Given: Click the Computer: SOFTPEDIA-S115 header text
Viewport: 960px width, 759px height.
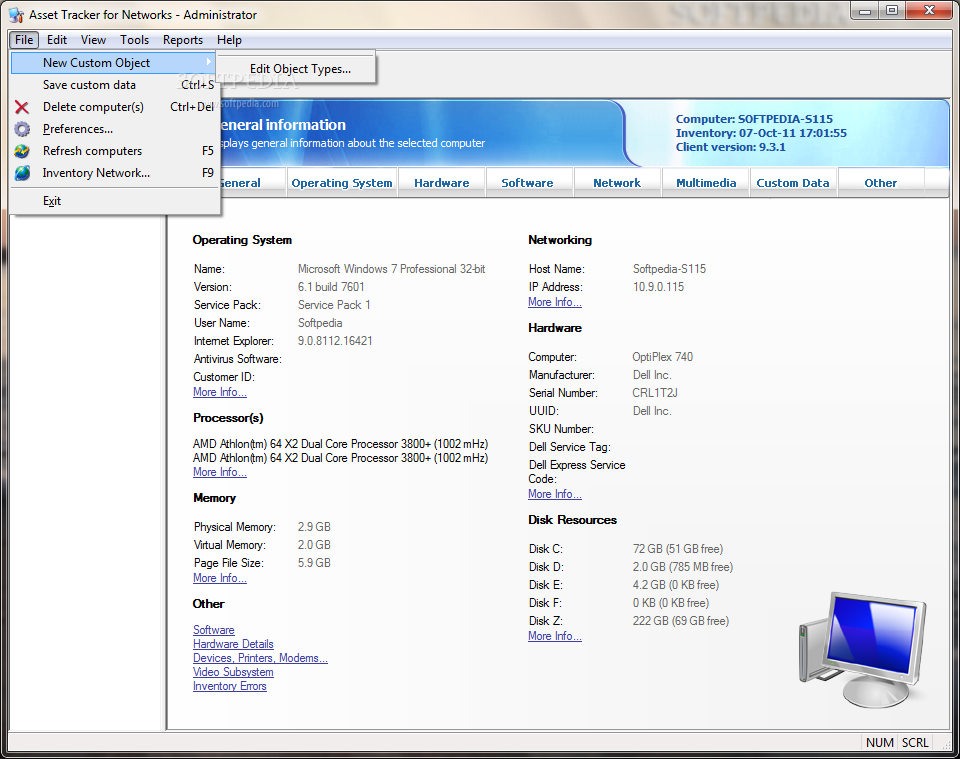Looking at the screenshot, I should [754, 119].
